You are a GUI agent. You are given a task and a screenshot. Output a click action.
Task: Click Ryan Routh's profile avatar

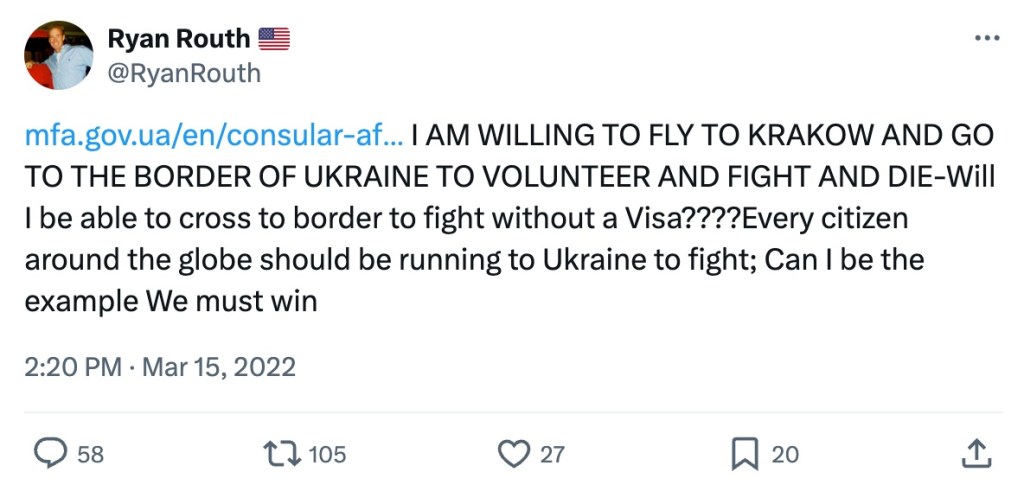59,55
